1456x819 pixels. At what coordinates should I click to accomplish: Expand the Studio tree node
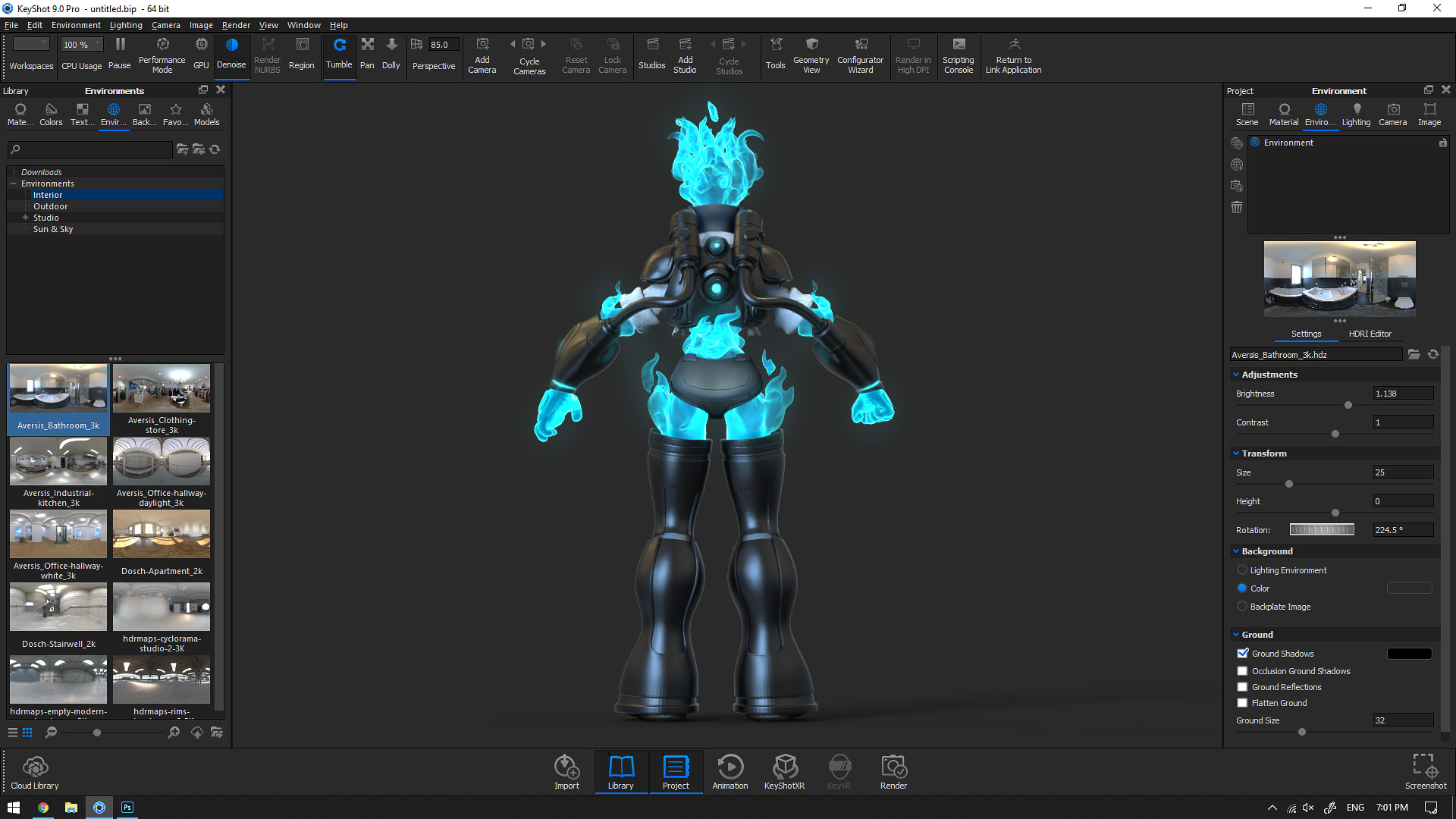pos(25,218)
